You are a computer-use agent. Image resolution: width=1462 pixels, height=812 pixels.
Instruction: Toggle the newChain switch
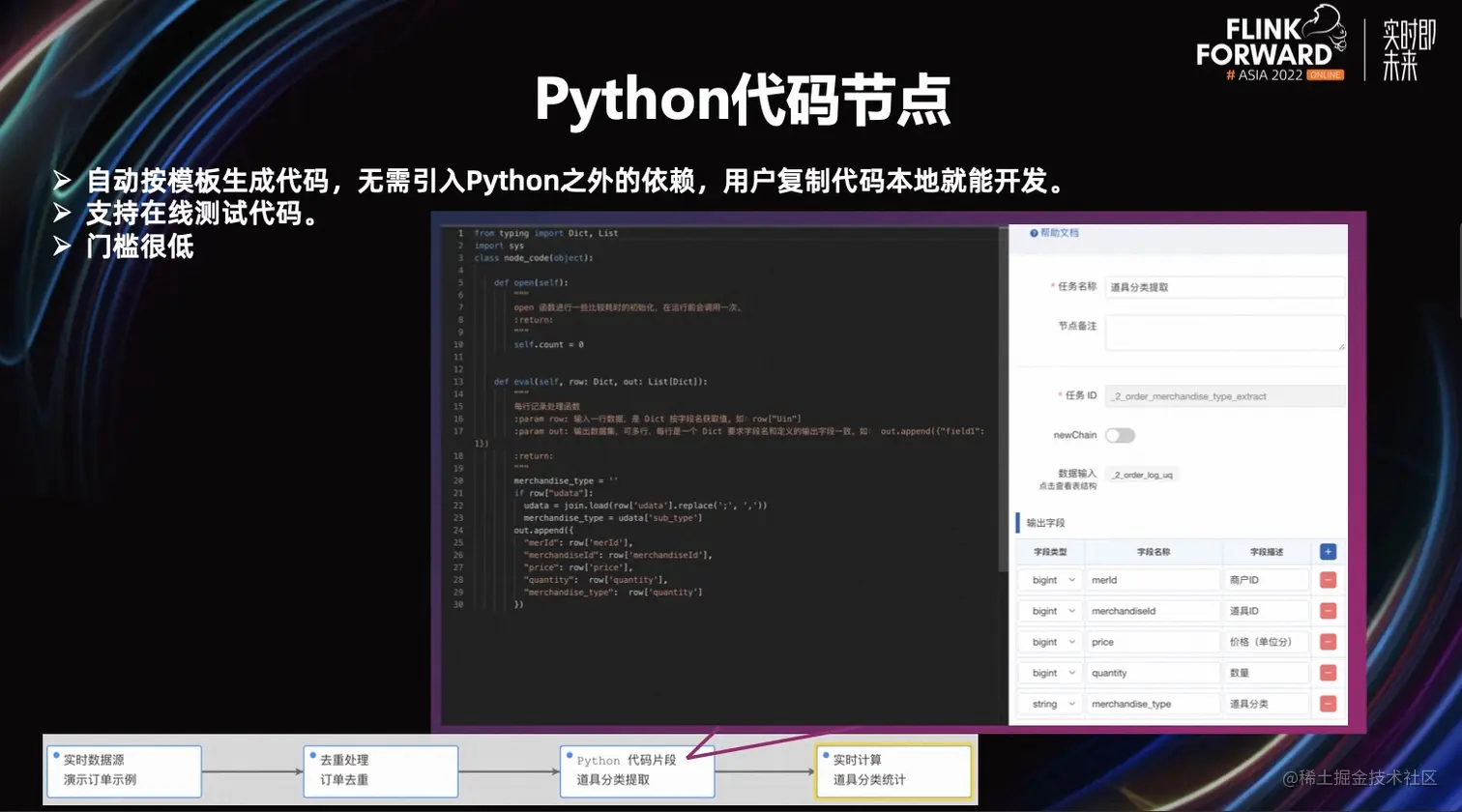click(1120, 435)
